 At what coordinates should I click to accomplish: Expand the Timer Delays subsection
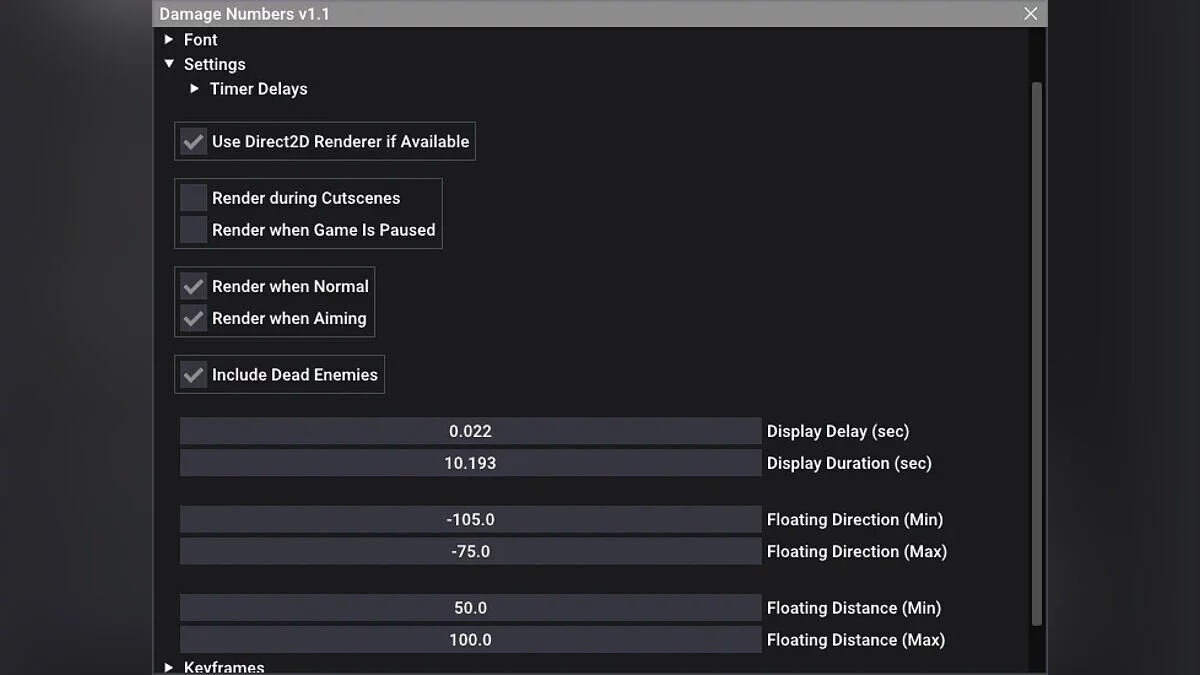tap(195, 89)
